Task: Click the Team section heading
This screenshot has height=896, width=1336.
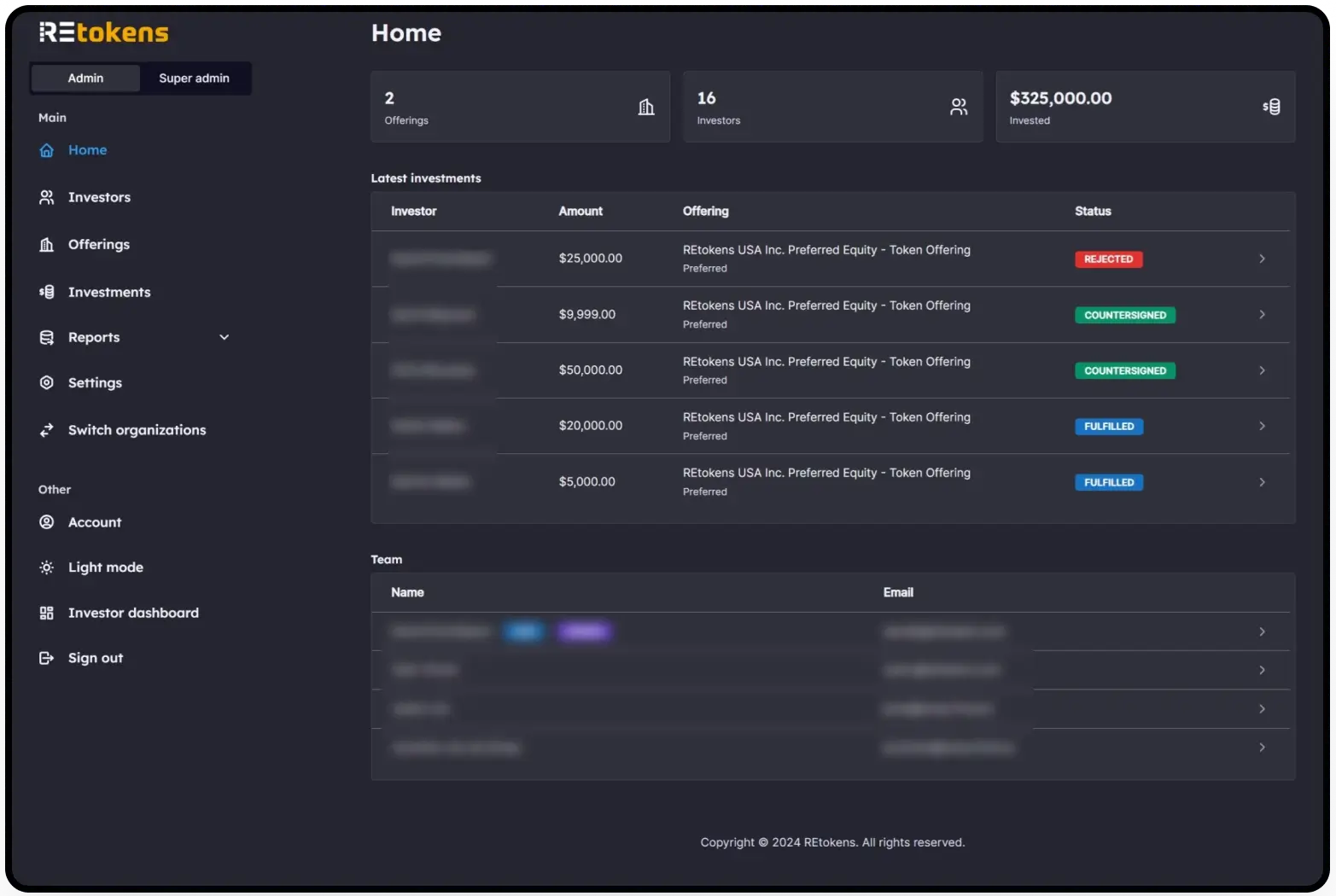Action: coord(387,560)
